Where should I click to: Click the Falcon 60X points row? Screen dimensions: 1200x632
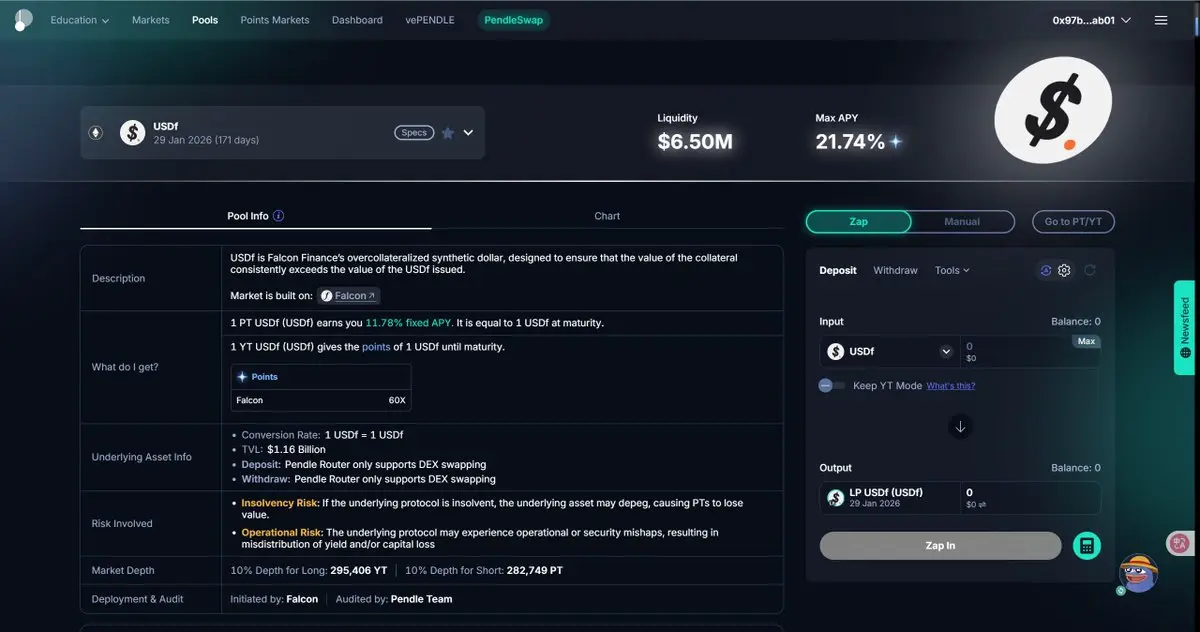click(321, 400)
